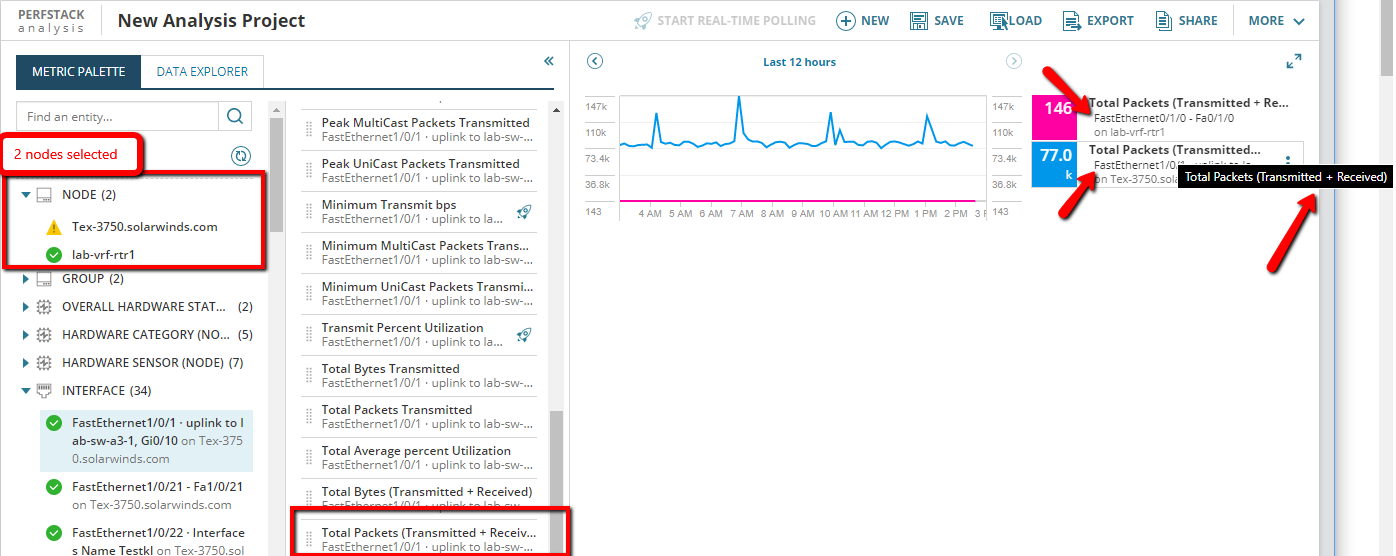Click the Start Real-Time Polling rocket icon
Viewport: 1396px width, 556px height.
tap(642, 21)
